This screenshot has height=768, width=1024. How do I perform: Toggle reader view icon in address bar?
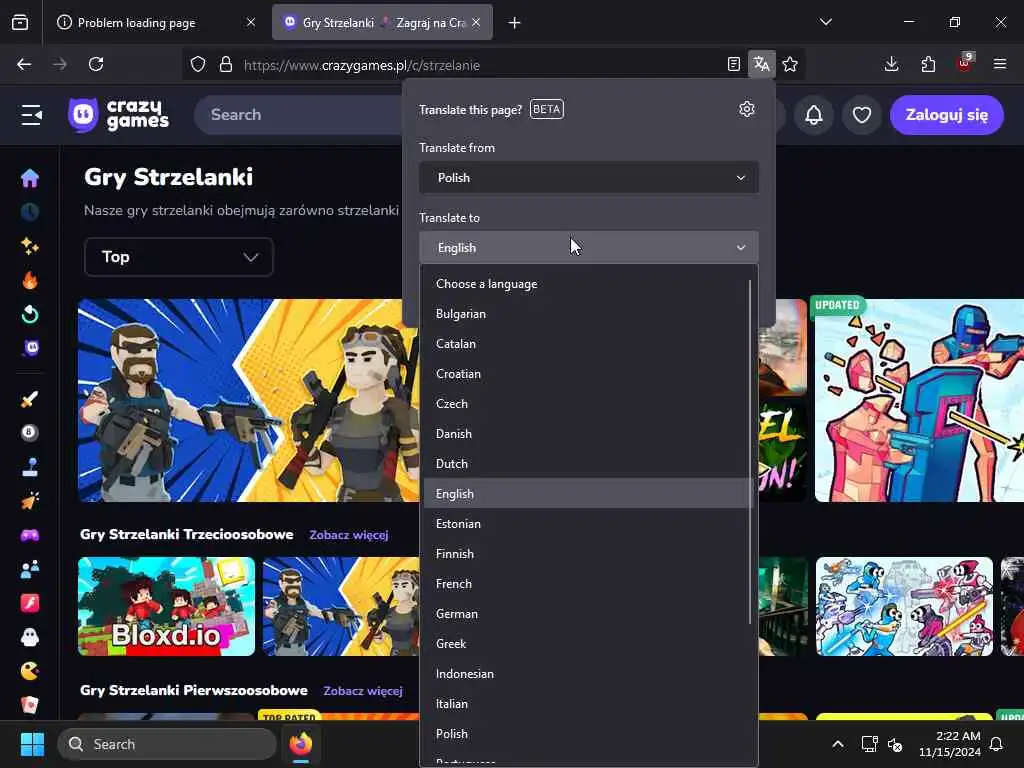coord(733,64)
